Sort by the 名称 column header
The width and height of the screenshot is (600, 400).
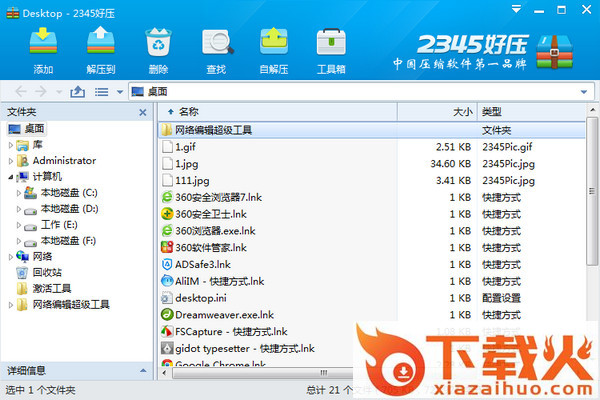pos(278,112)
